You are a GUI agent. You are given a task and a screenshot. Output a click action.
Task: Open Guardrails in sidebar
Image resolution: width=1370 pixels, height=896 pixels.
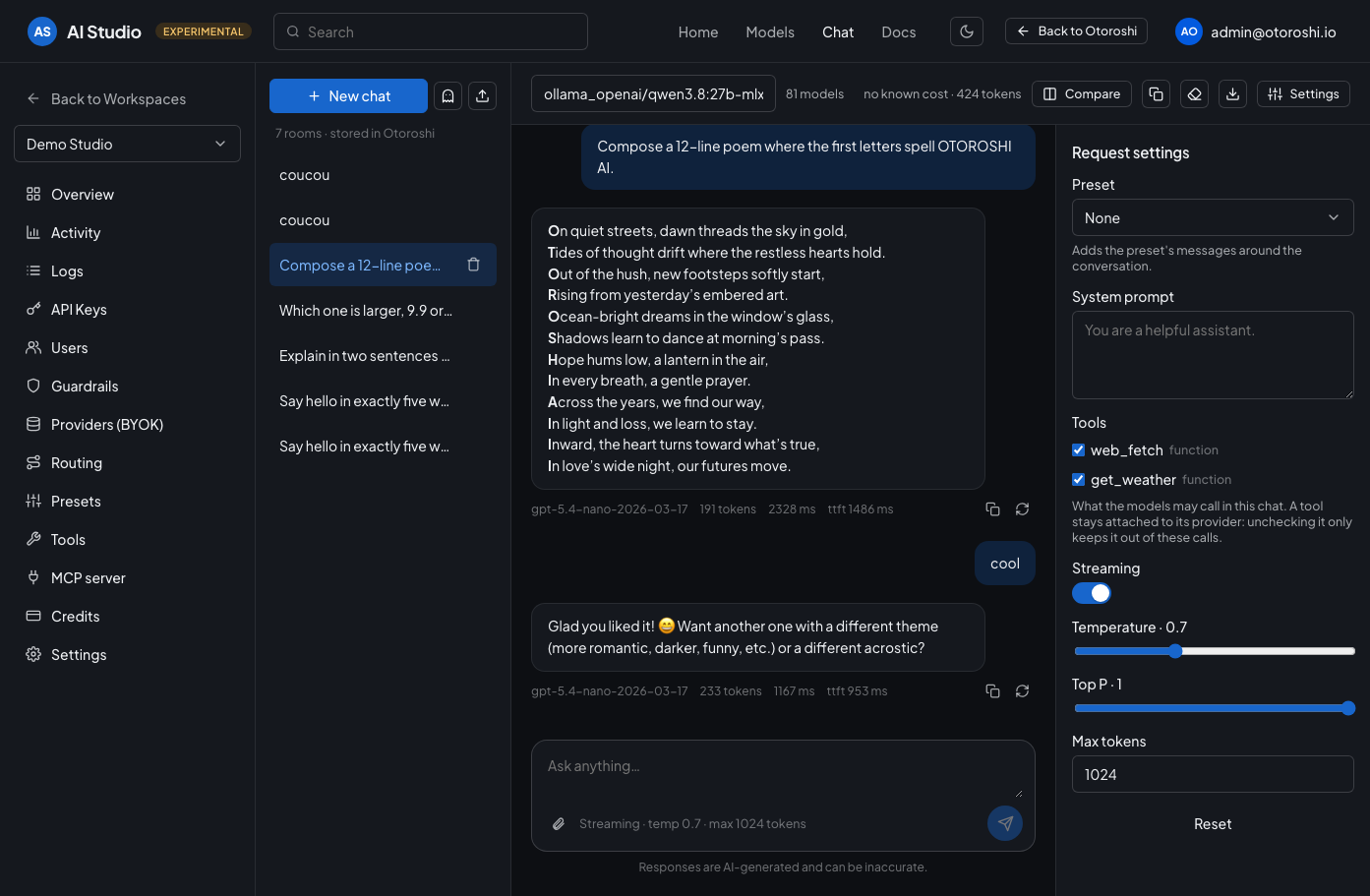coord(127,387)
